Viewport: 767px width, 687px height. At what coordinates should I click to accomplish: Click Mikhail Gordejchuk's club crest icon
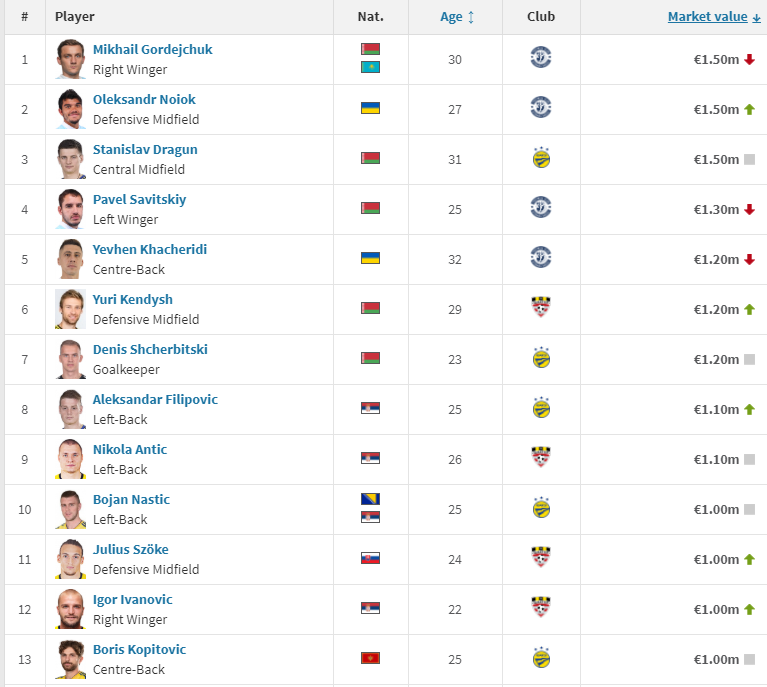(541, 58)
